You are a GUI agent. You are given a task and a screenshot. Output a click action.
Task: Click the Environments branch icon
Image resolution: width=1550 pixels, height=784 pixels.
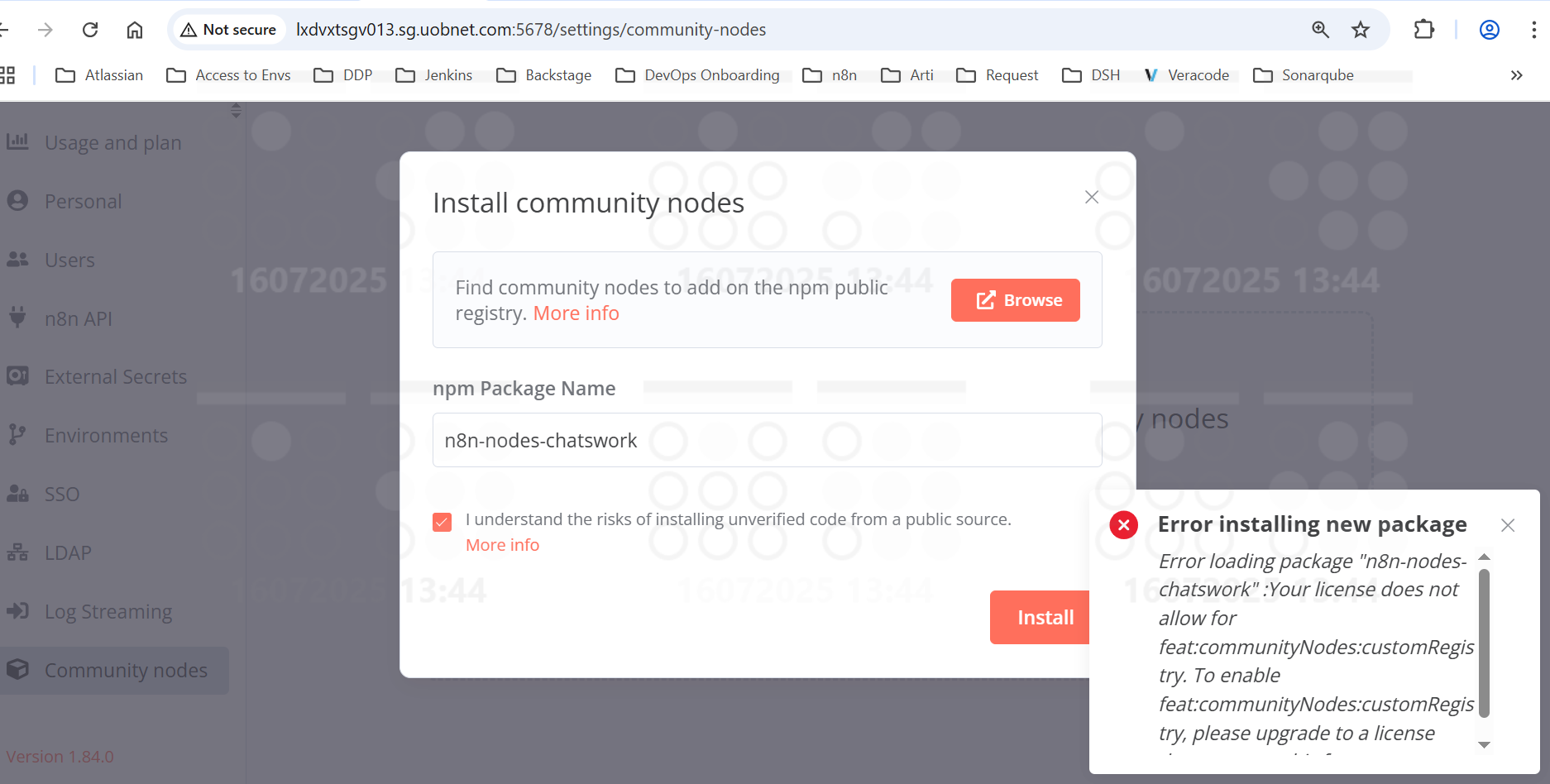click(x=17, y=435)
